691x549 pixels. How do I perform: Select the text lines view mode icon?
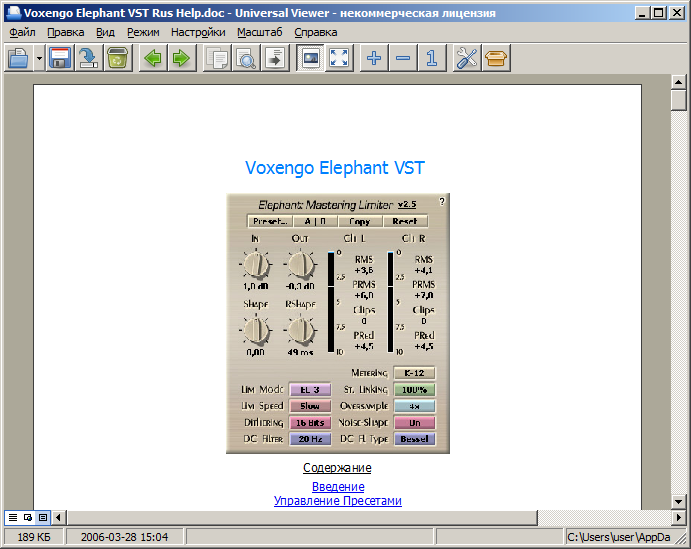pyautogui.click(x=13, y=517)
